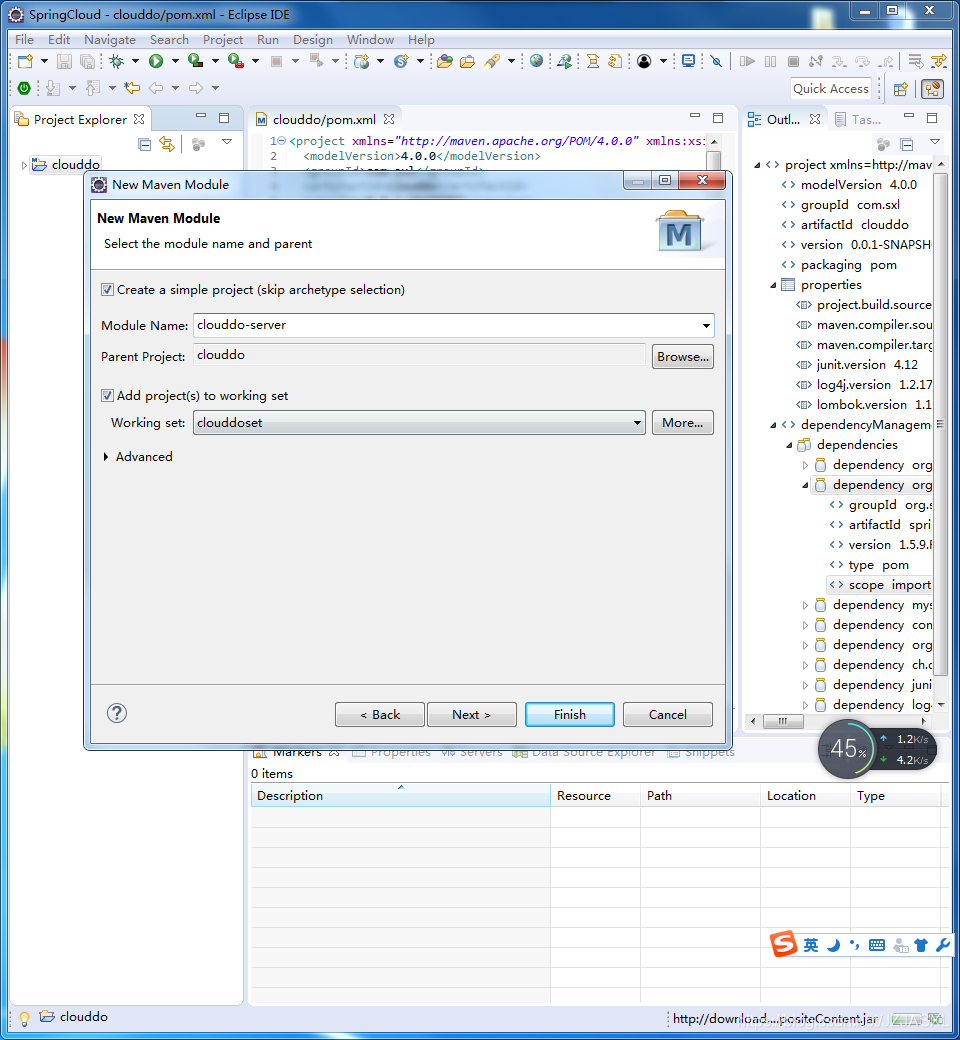Click the Boot Dashboard power icon
Screen dimensions: 960x1040
[x=24, y=88]
